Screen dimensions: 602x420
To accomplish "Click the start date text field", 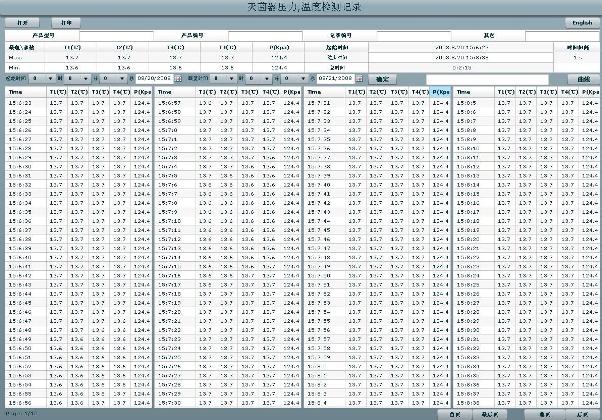I will 155,78.
